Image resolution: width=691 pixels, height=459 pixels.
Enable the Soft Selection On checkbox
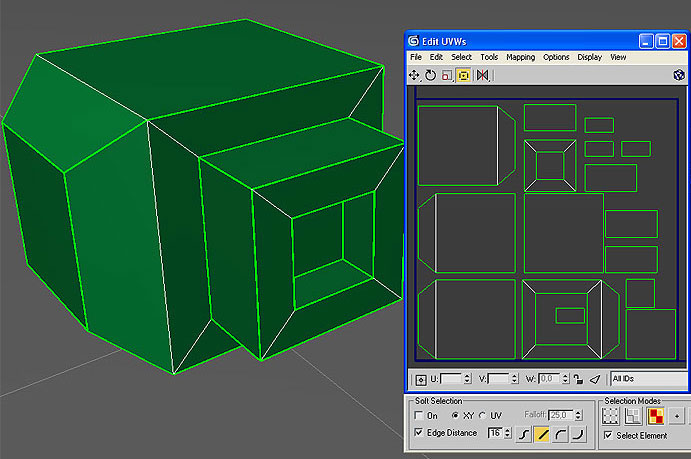click(419, 415)
